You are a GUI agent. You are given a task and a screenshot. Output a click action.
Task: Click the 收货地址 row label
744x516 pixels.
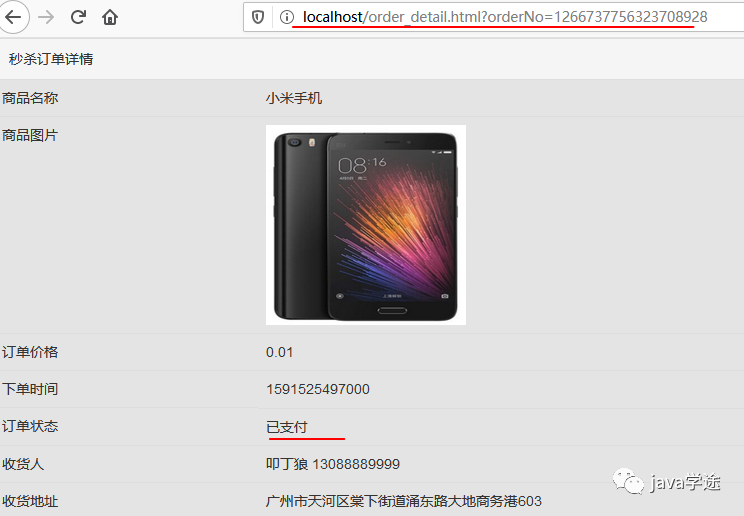pos(30,501)
